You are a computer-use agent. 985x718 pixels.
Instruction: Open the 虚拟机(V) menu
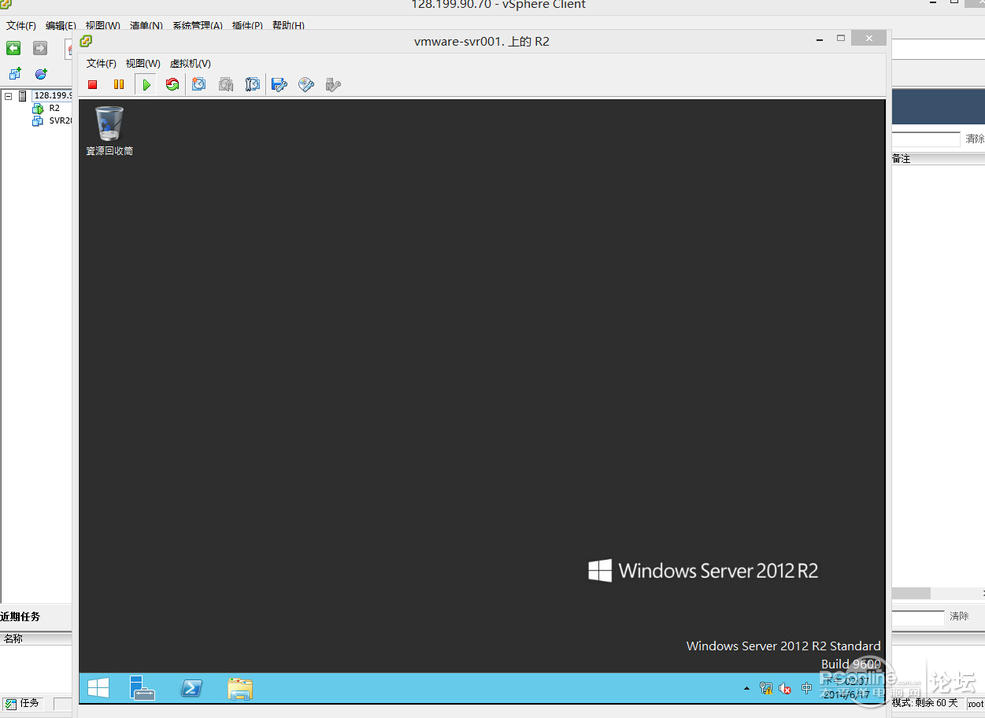coord(190,63)
